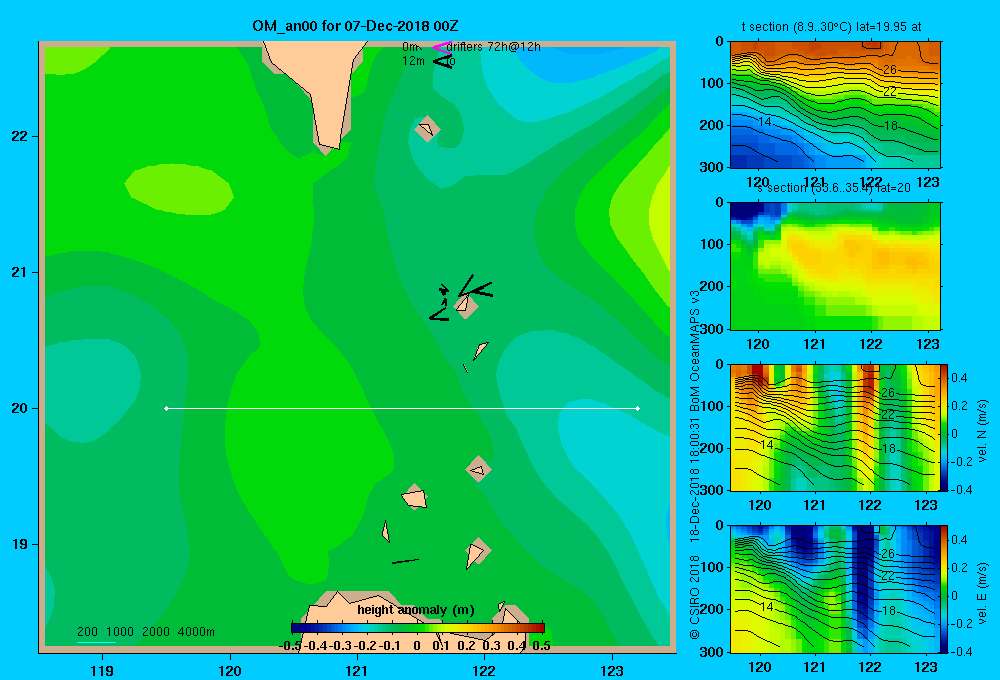Click the '1000' bathymetry scale label
The height and width of the screenshot is (680, 1000).
click(120, 632)
